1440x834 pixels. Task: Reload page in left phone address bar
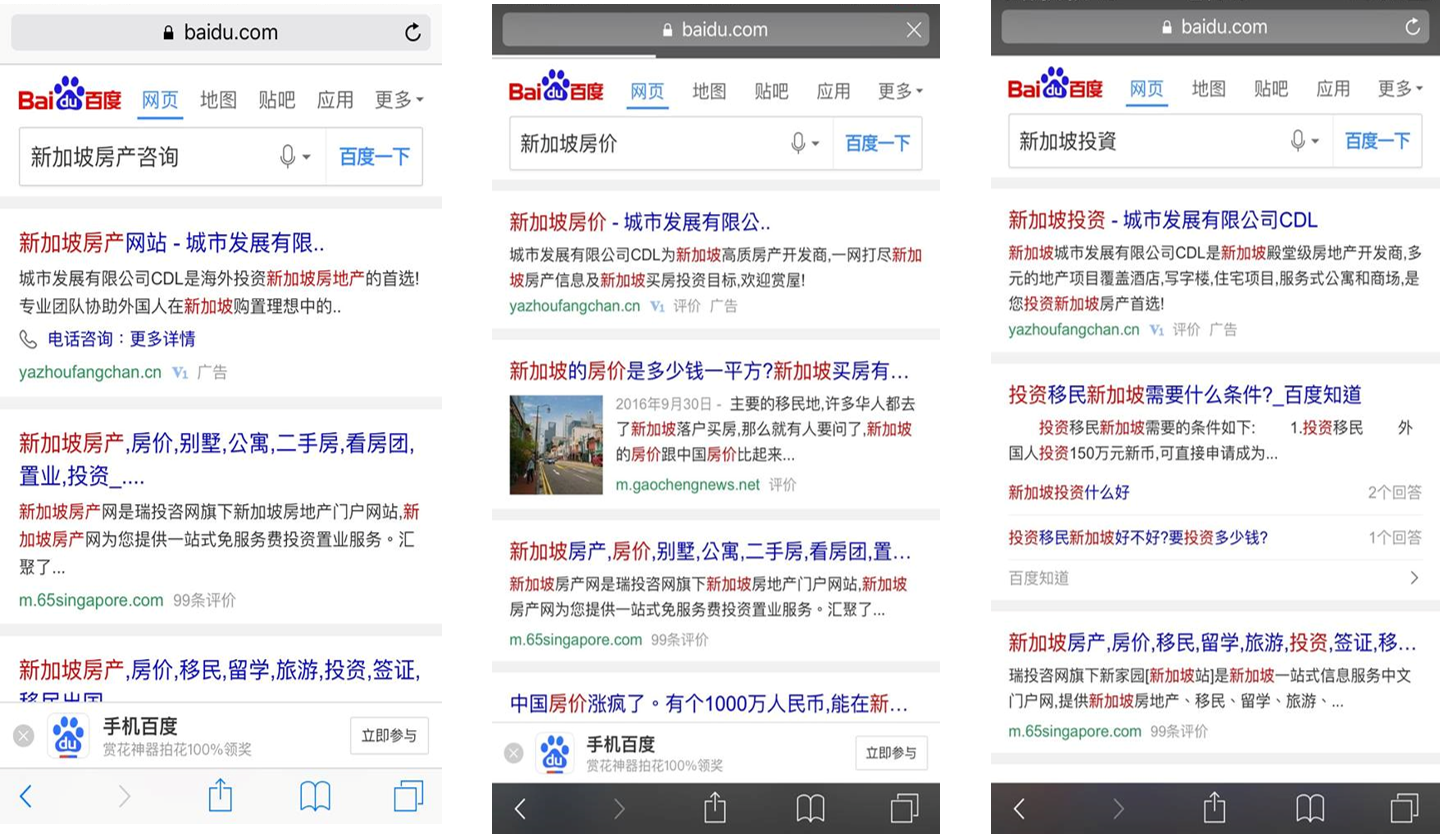(x=412, y=33)
